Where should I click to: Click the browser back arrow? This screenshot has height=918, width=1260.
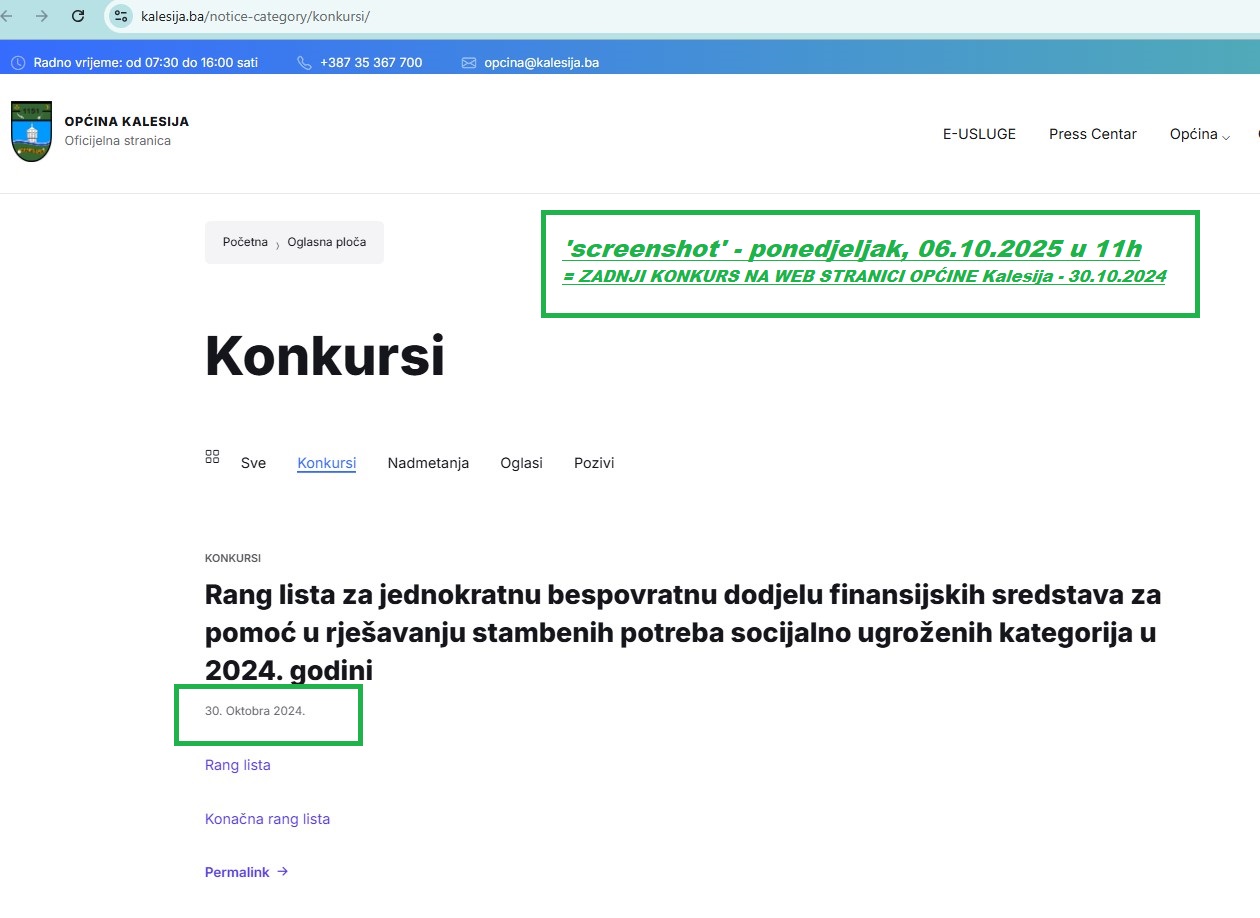tap(7, 16)
